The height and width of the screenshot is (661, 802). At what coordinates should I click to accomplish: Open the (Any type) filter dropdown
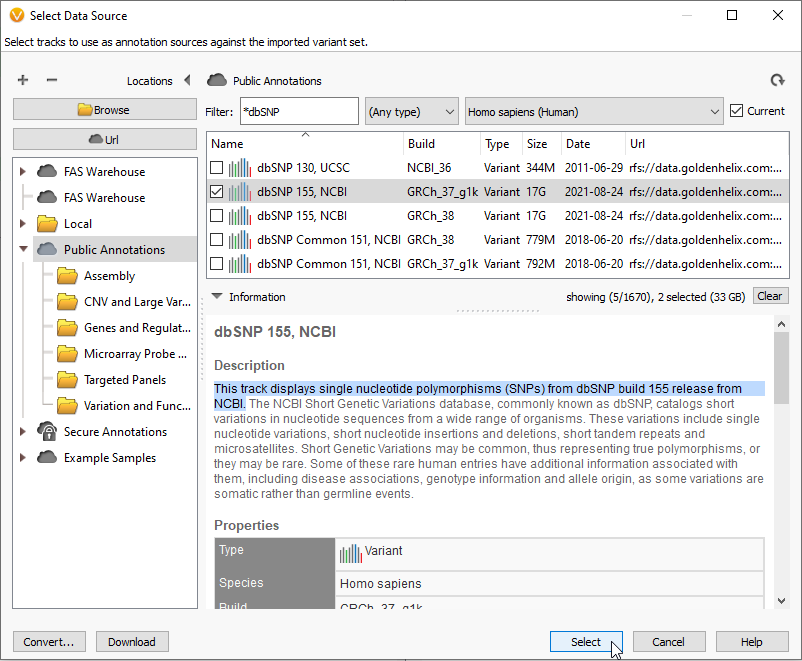[x=411, y=111]
